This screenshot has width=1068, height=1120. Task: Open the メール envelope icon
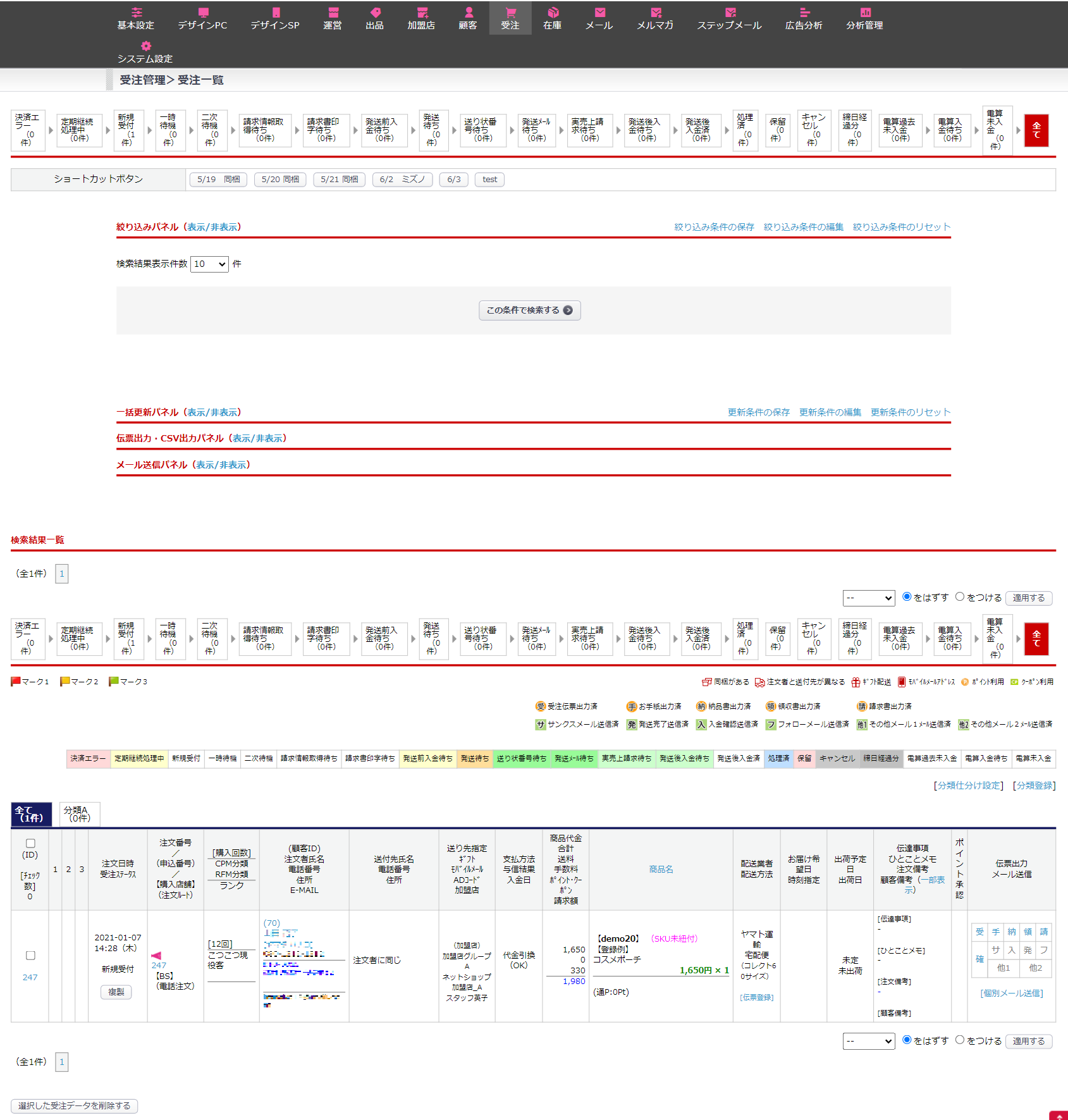(x=599, y=12)
